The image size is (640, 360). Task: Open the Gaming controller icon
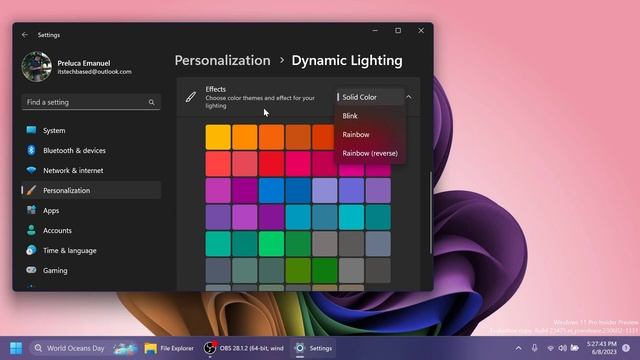click(x=31, y=270)
